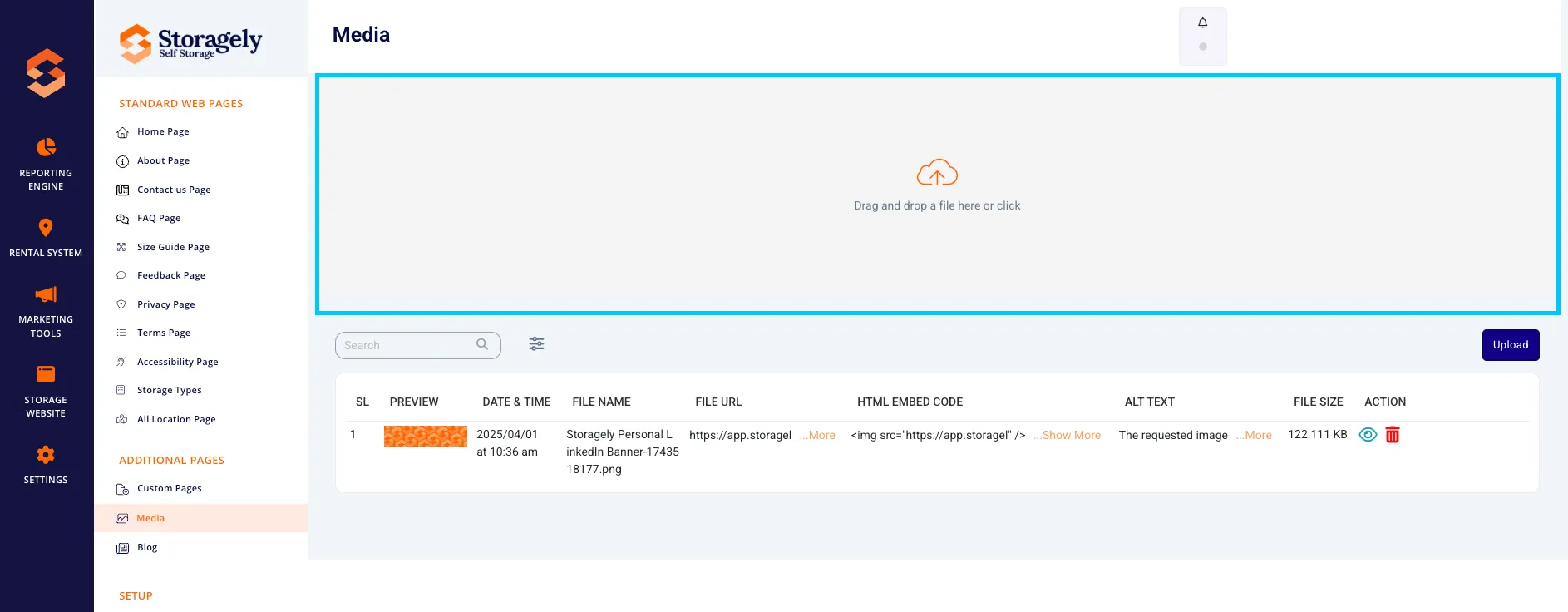
Task: Open the Blog menu item
Action: (147, 547)
